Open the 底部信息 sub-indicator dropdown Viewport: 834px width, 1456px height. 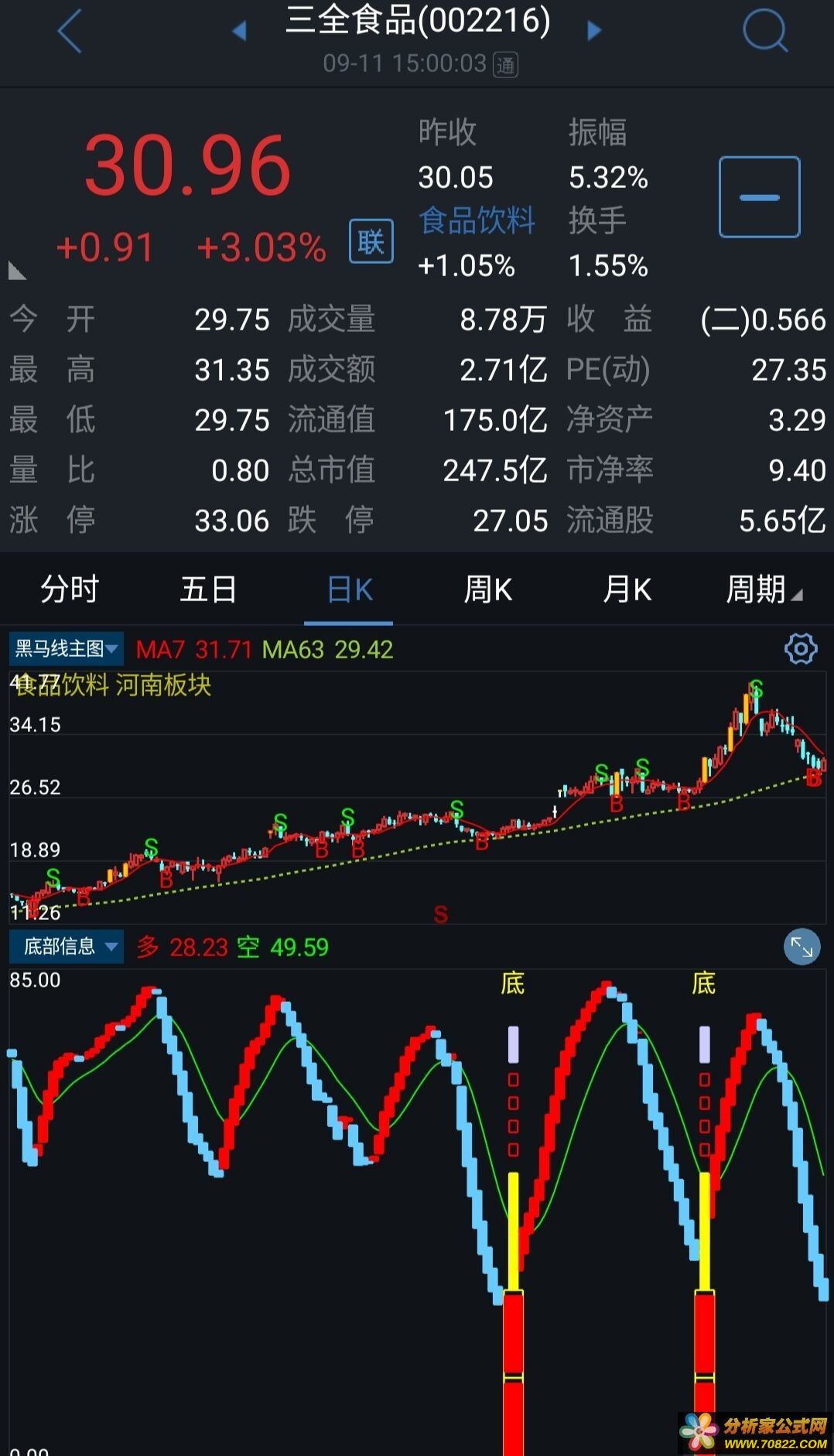[x=66, y=946]
